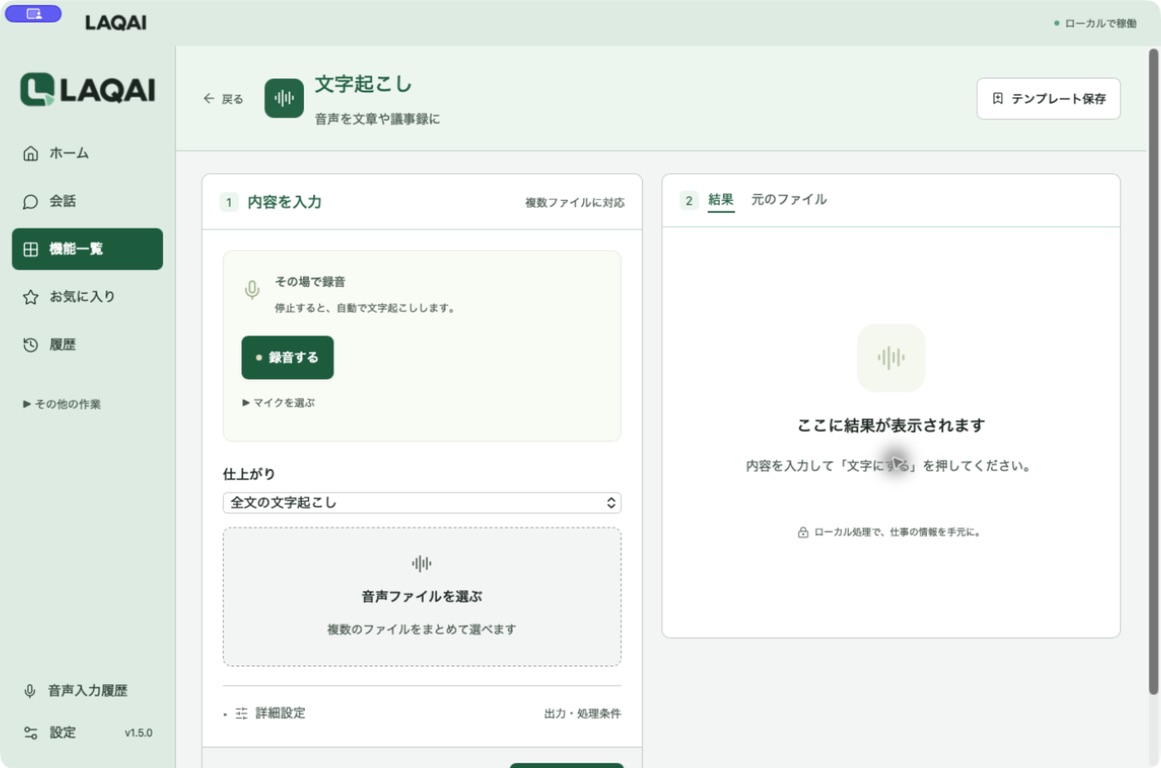This screenshot has height=768, width=1161.
Task: Click the star icon beside お気に入り
Action: pyautogui.click(x=30, y=297)
